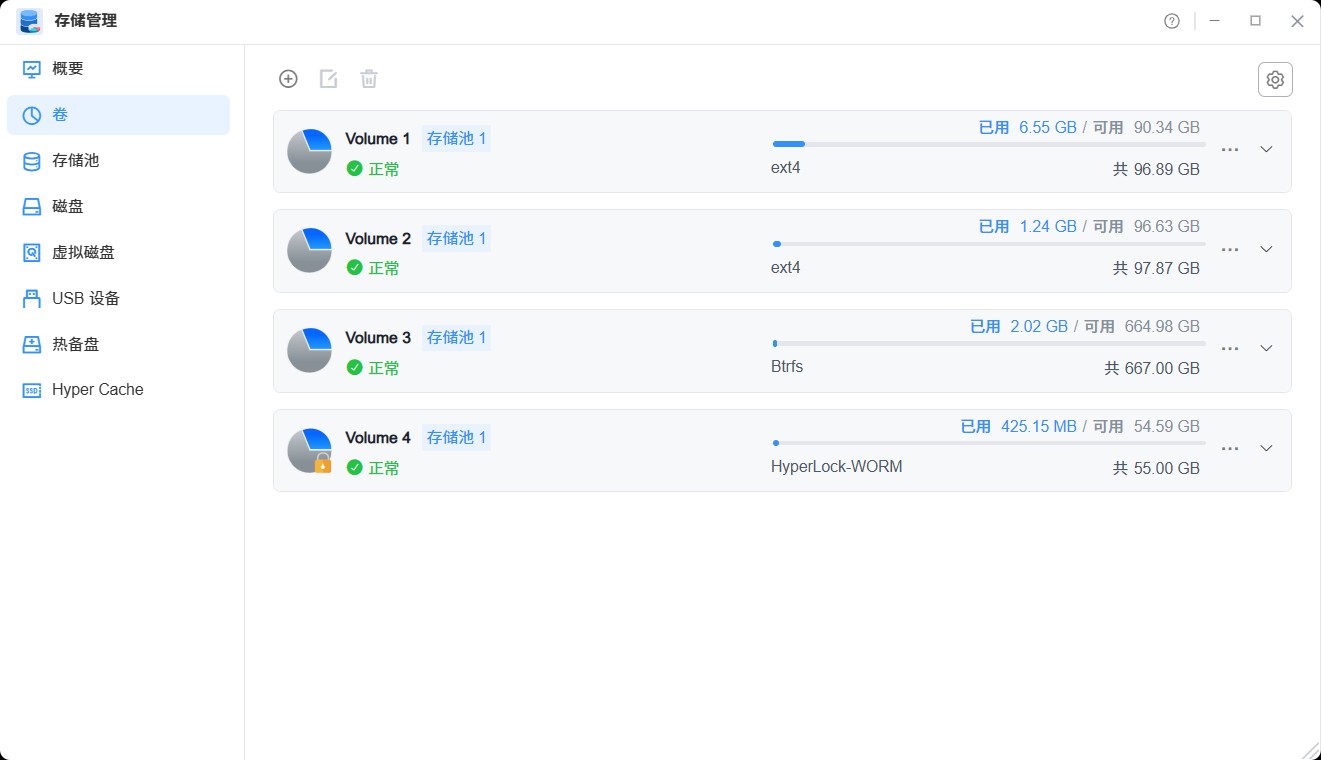
Task: Open the more options menu for Volume 2
Action: click(1229, 249)
